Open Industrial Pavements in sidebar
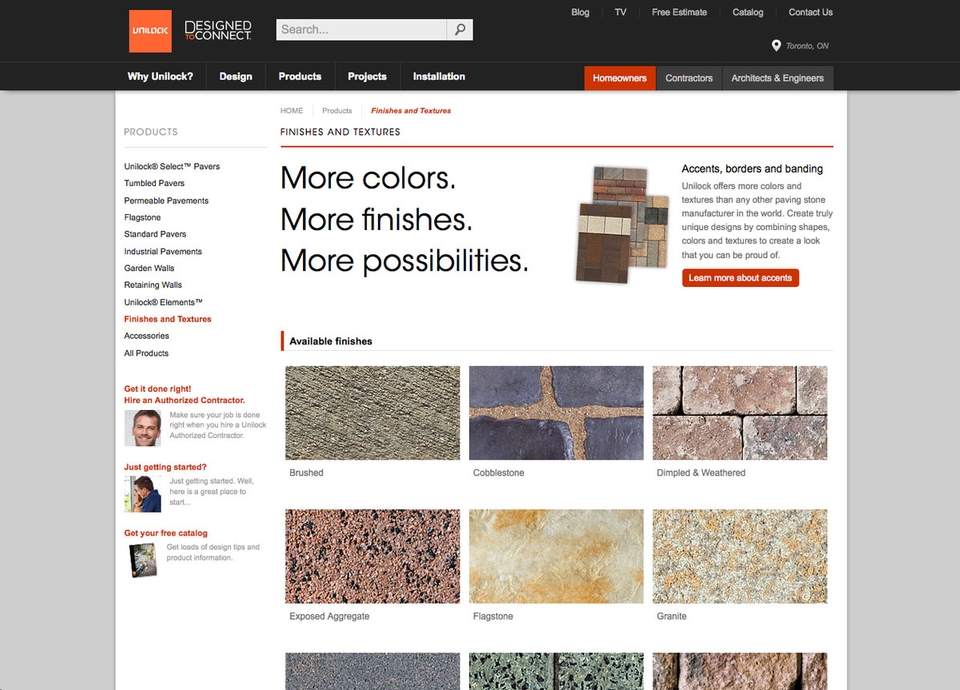The width and height of the screenshot is (960, 690). (x=163, y=252)
